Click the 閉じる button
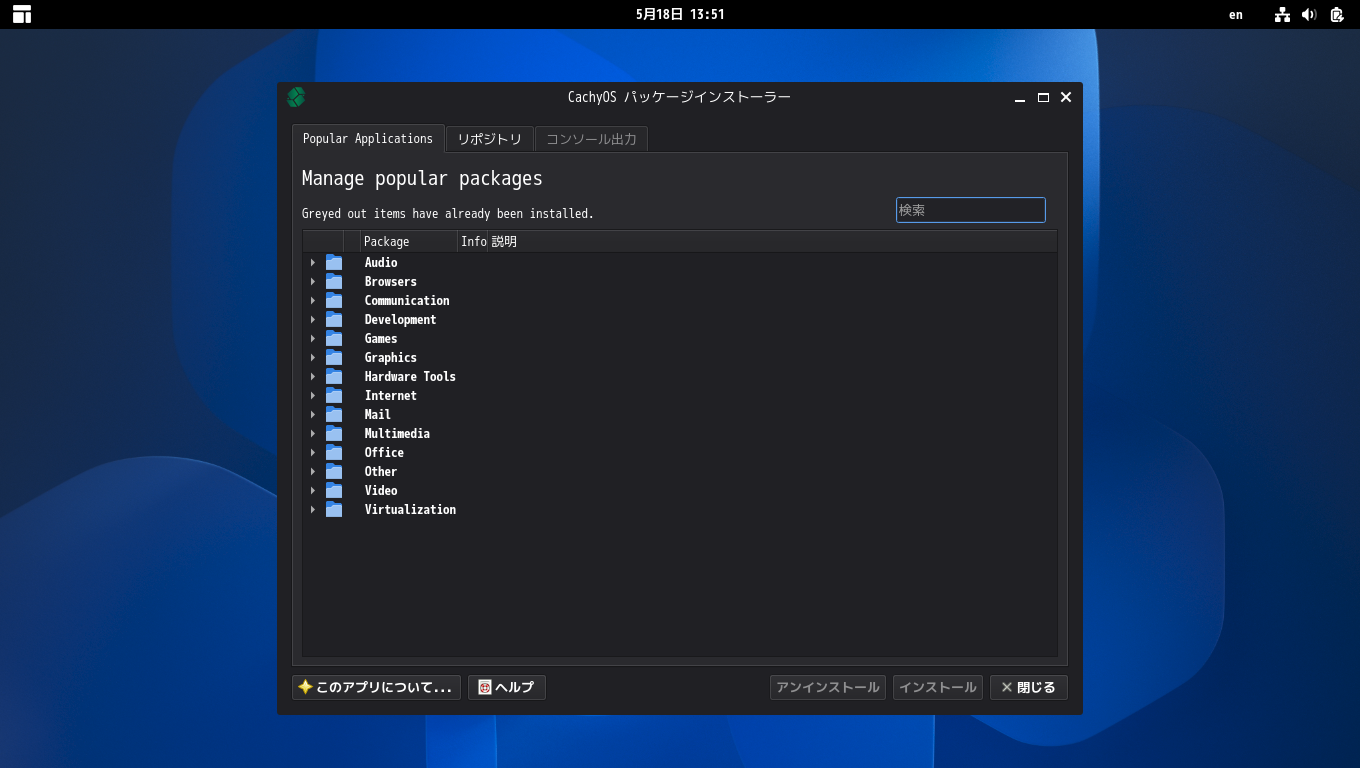 tap(1029, 687)
